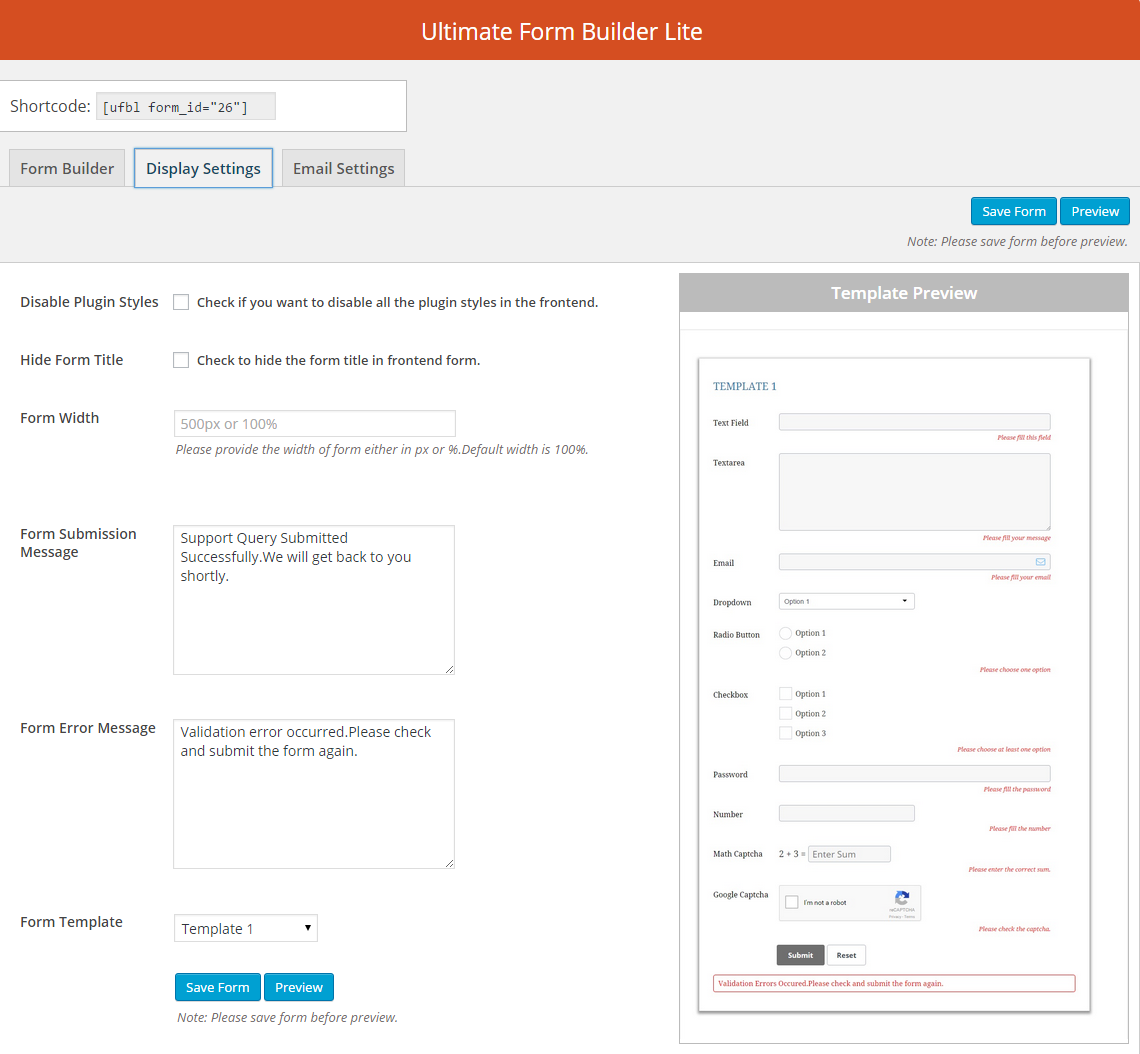Open the Email Settings tab
The width and height of the screenshot is (1140, 1054).
click(x=343, y=168)
